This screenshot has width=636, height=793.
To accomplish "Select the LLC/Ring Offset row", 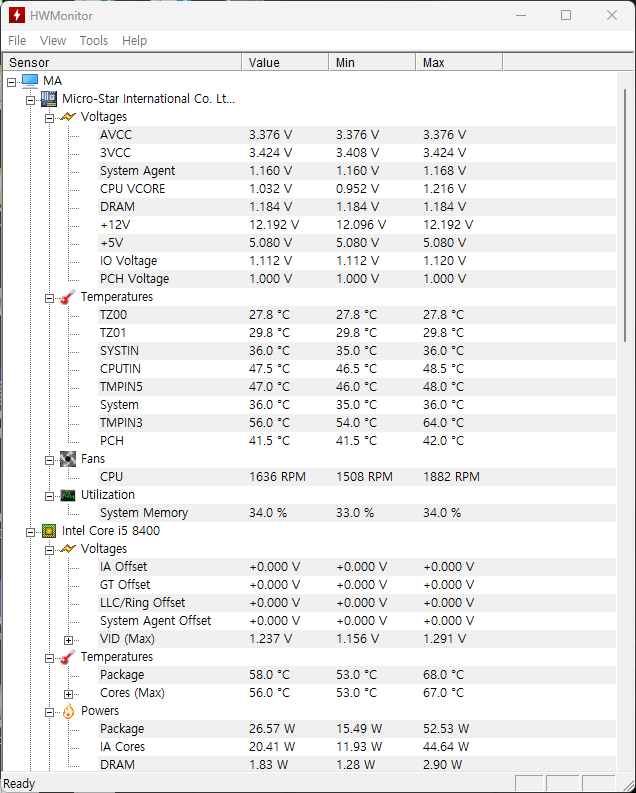I will 357,603.
